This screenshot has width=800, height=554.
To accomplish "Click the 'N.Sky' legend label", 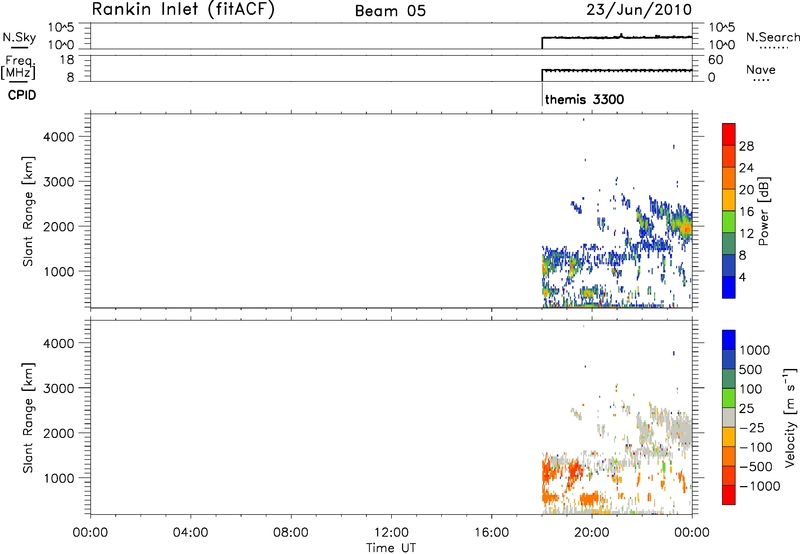I will pos(19,37).
